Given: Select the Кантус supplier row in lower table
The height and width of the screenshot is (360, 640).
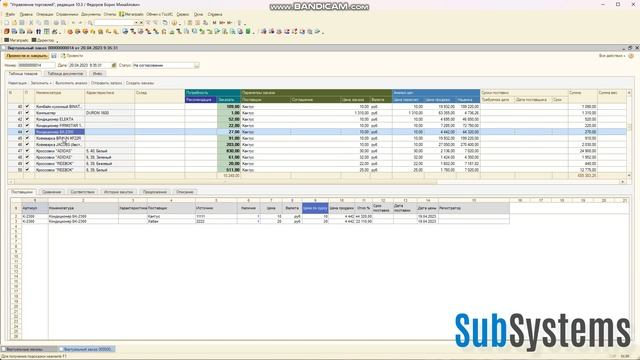Looking at the screenshot, I should click(265, 216).
